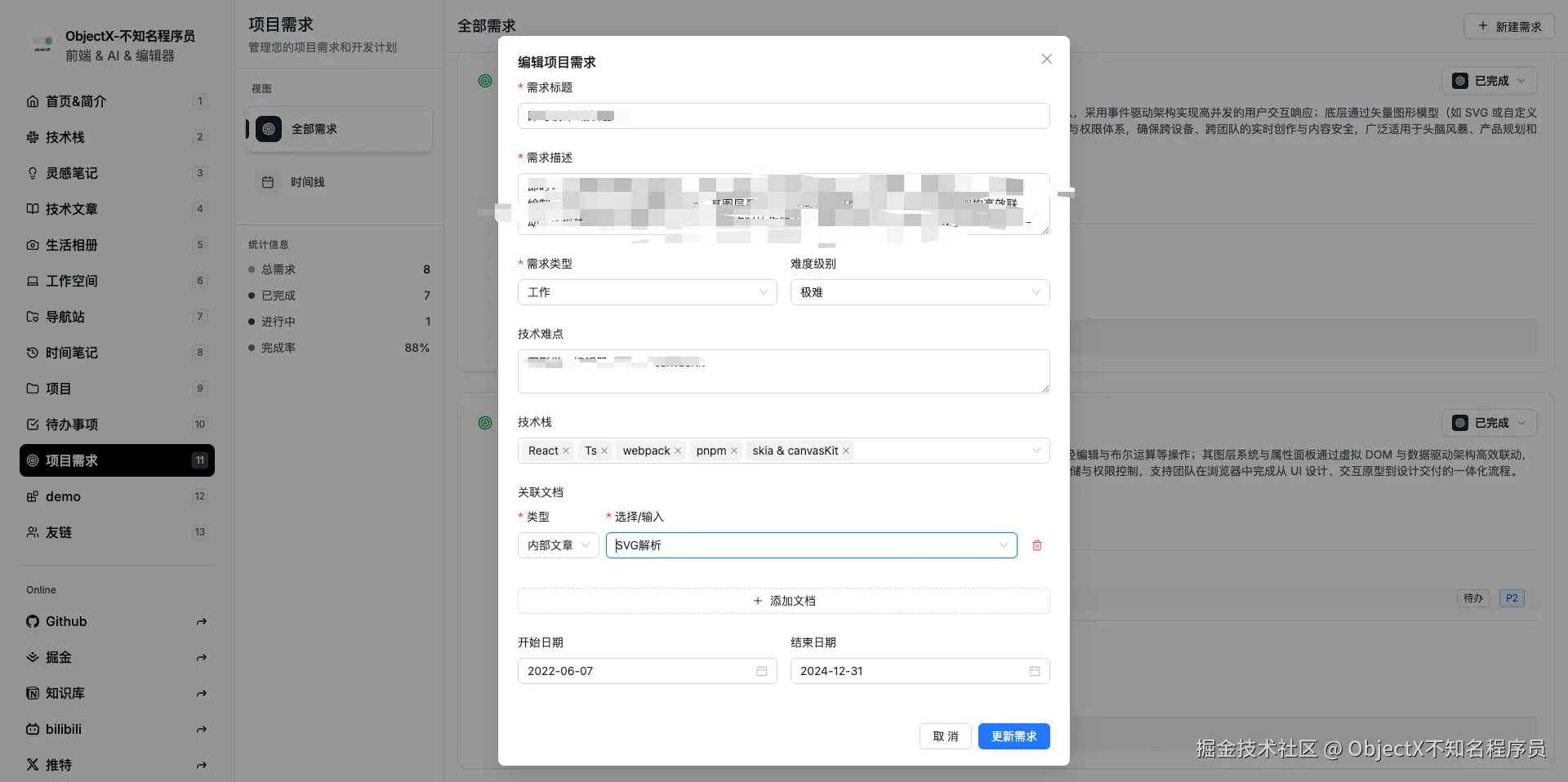This screenshot has width=1568, height=782.
Task: Click the 时间笔记 history icon
Action: click(x=33, y=353)
